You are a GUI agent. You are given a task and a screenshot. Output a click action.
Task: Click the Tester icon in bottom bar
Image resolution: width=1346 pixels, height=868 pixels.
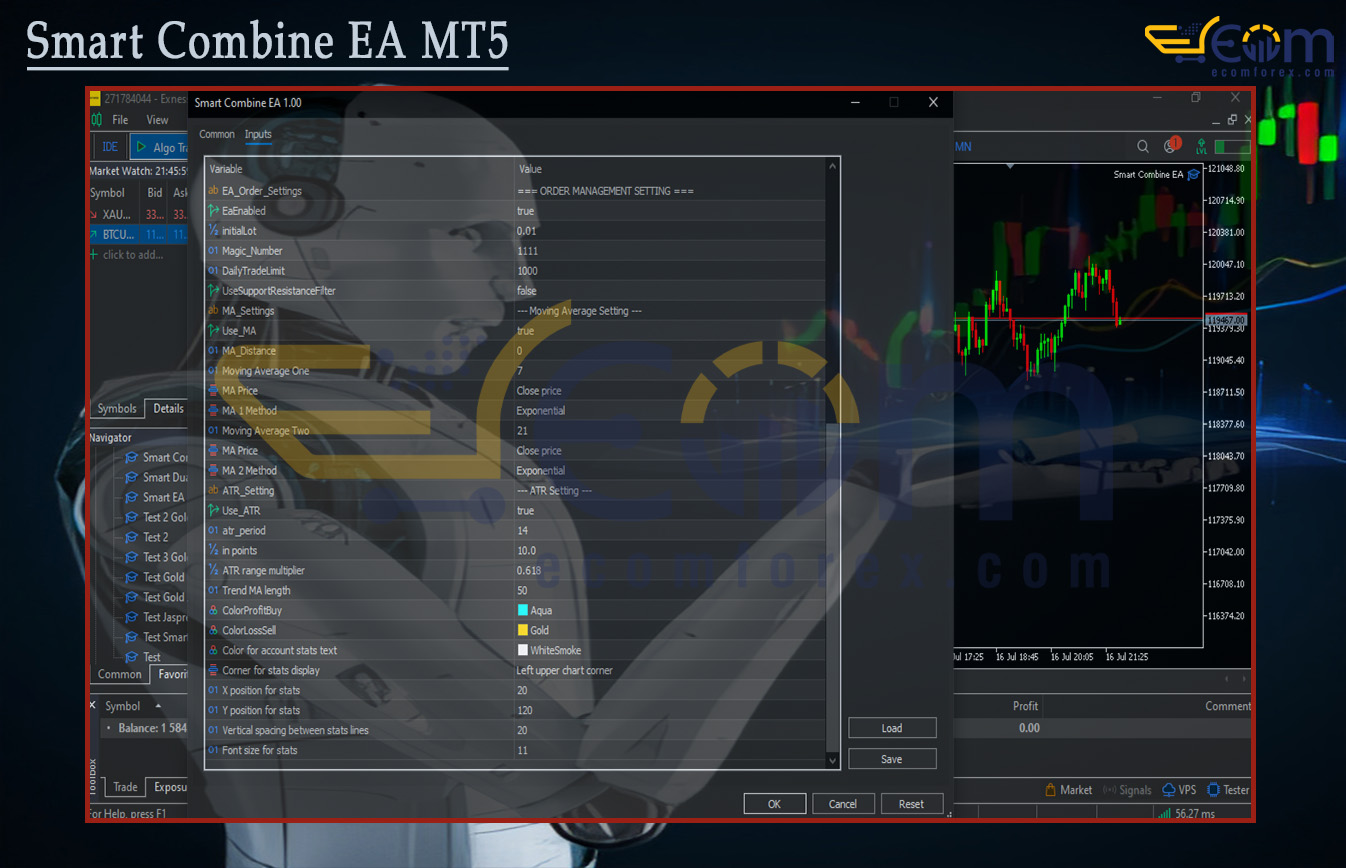[1214, 790]
